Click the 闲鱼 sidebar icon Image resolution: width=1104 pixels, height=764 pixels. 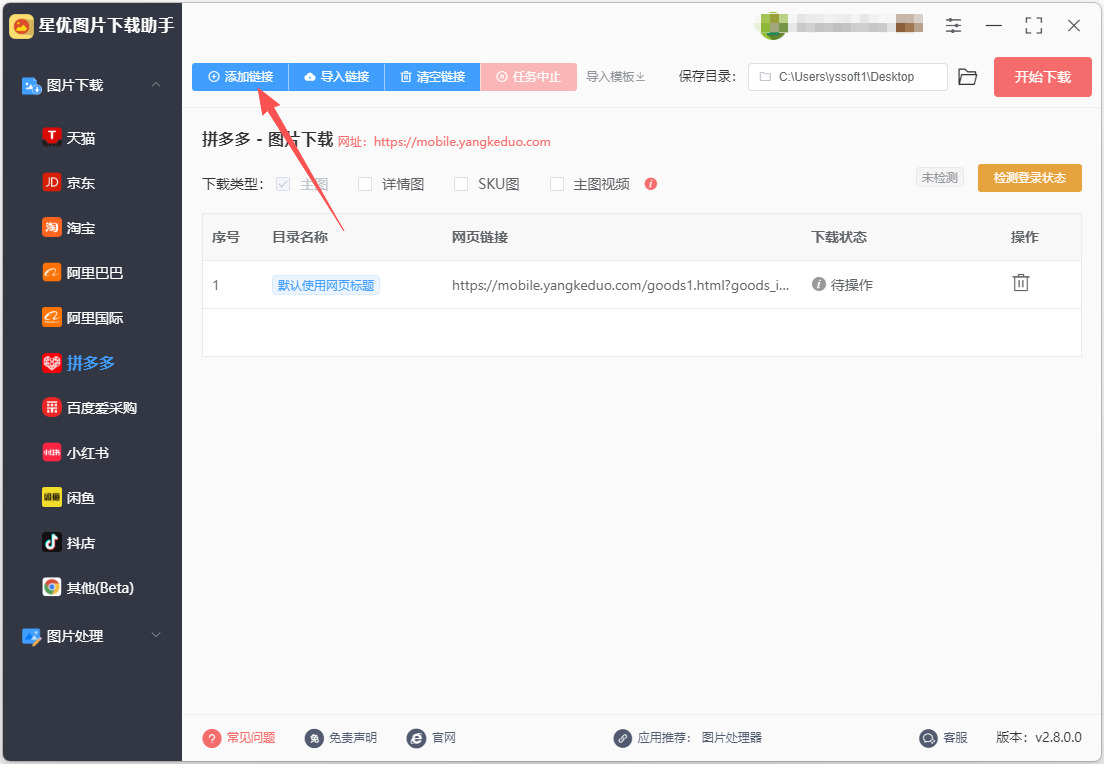tap(51, 497)
